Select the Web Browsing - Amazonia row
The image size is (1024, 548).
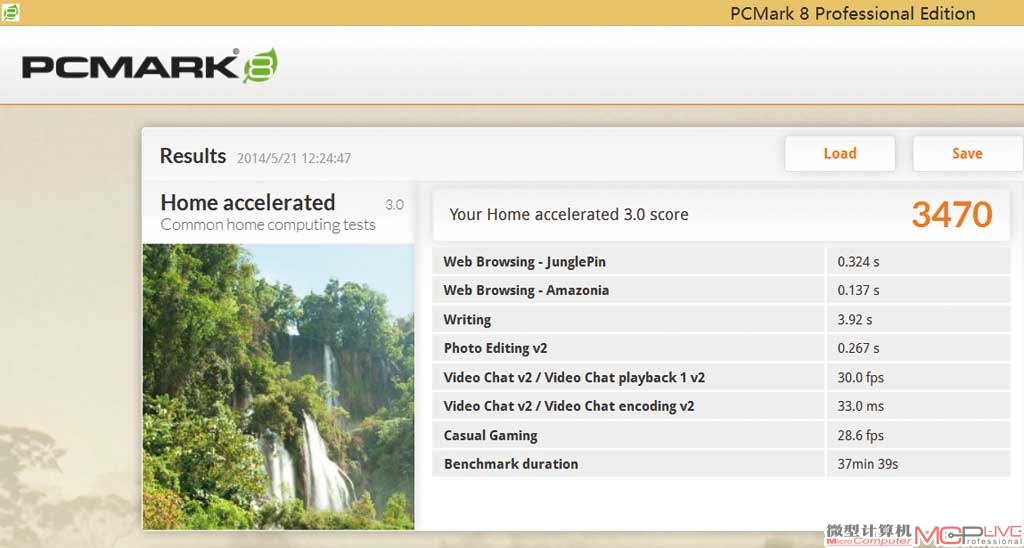pyautogui.click(x=721, y=290)
